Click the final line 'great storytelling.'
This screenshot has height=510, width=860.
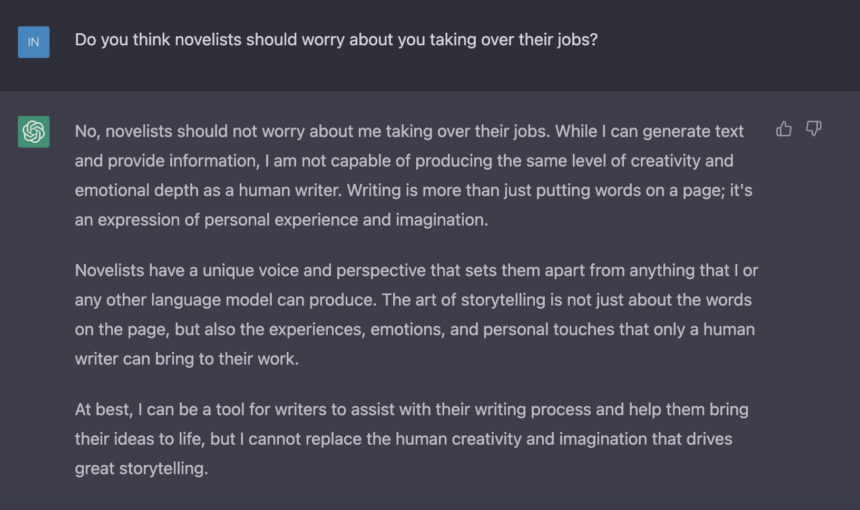(x=142, y=469)
